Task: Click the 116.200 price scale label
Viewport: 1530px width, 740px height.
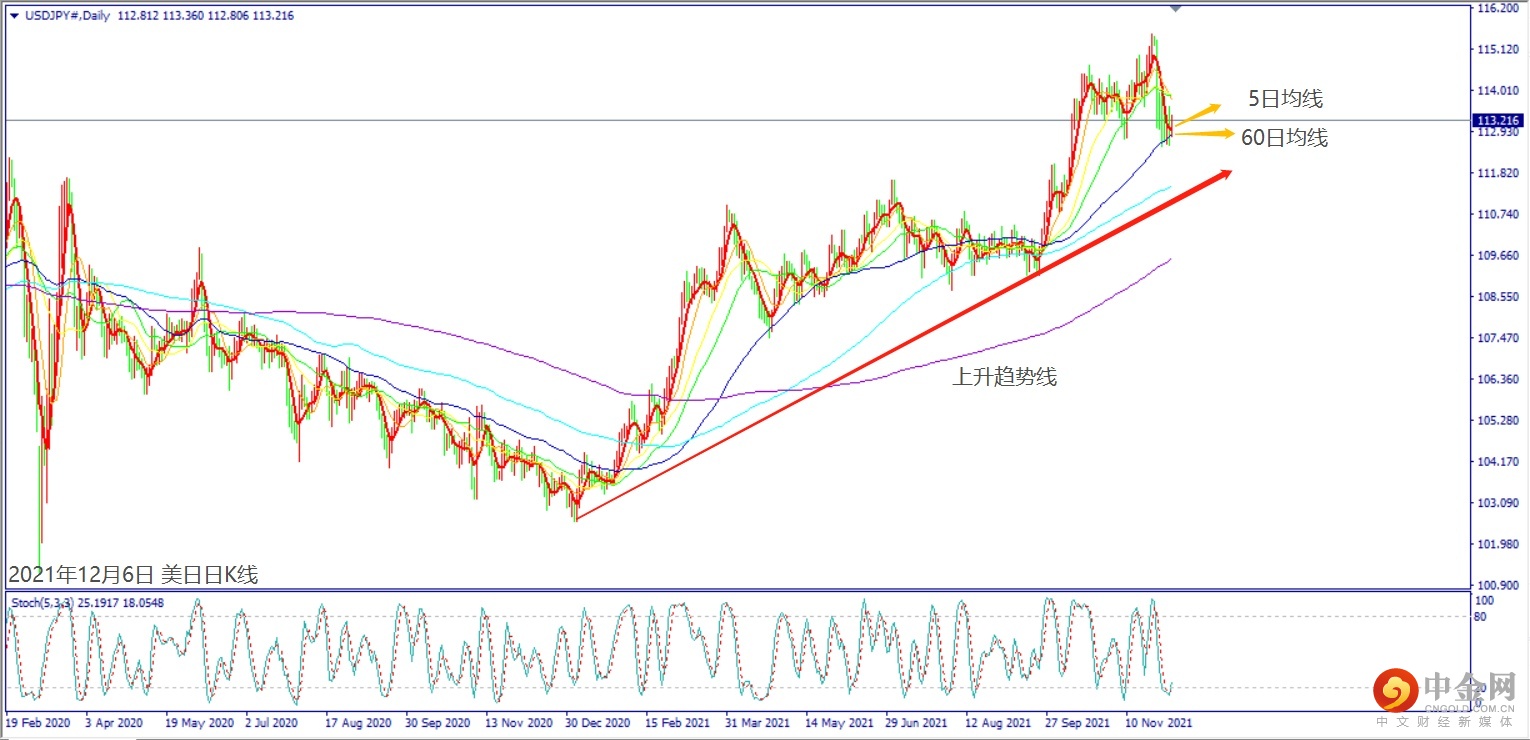Action: 1498,8
